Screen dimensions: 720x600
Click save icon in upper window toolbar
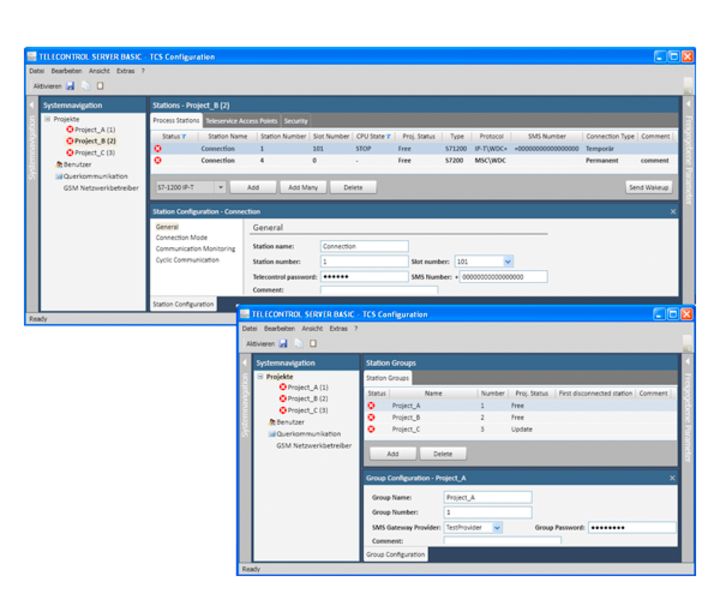(x=70, y=86)
